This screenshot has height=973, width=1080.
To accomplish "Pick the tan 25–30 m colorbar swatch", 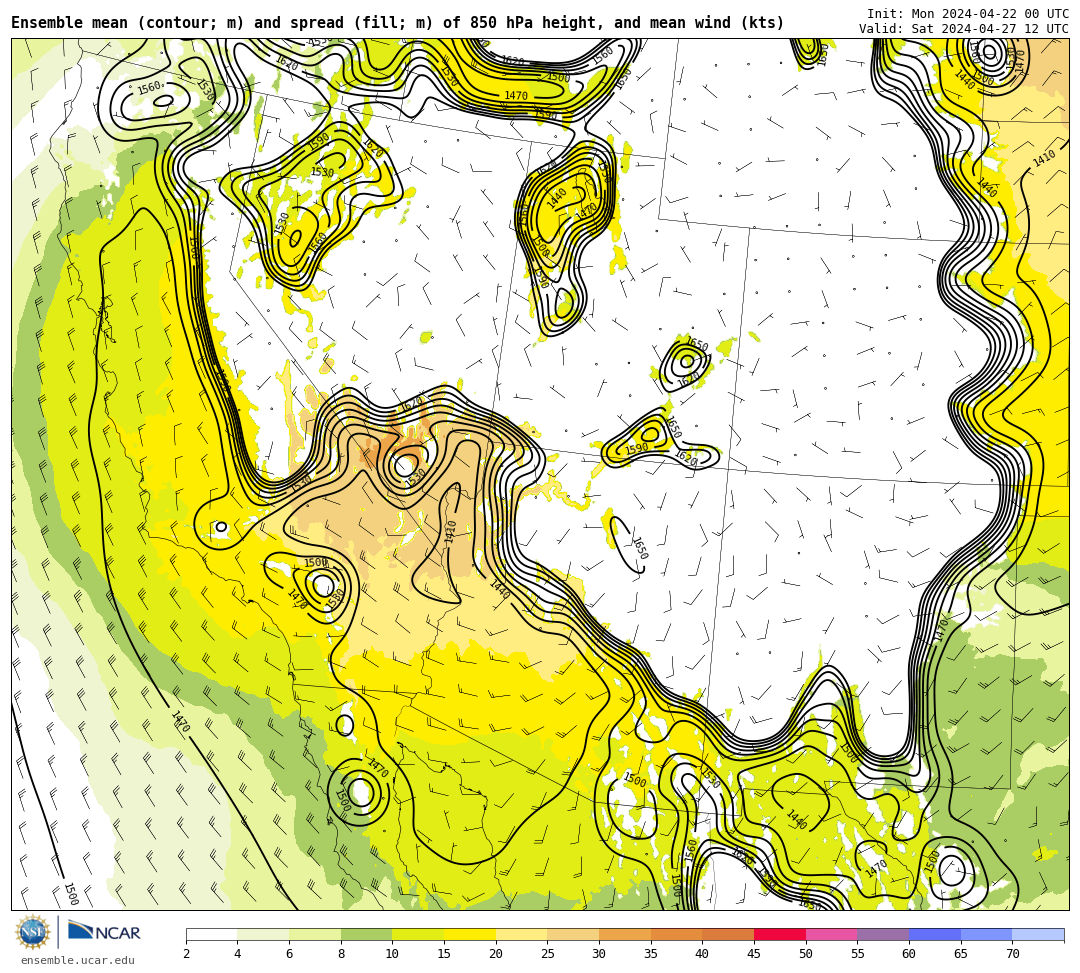I will 573,934.
